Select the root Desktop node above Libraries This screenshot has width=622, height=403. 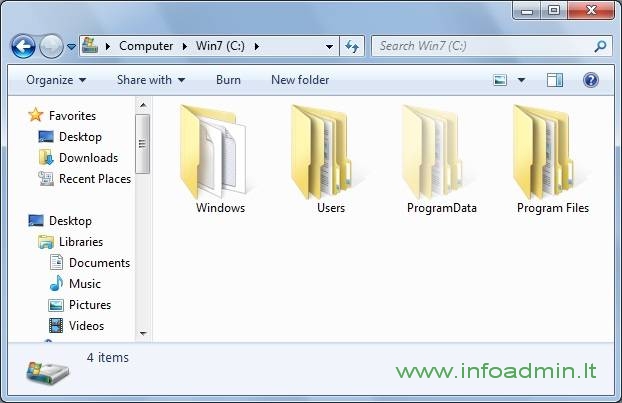coord(70,221)
